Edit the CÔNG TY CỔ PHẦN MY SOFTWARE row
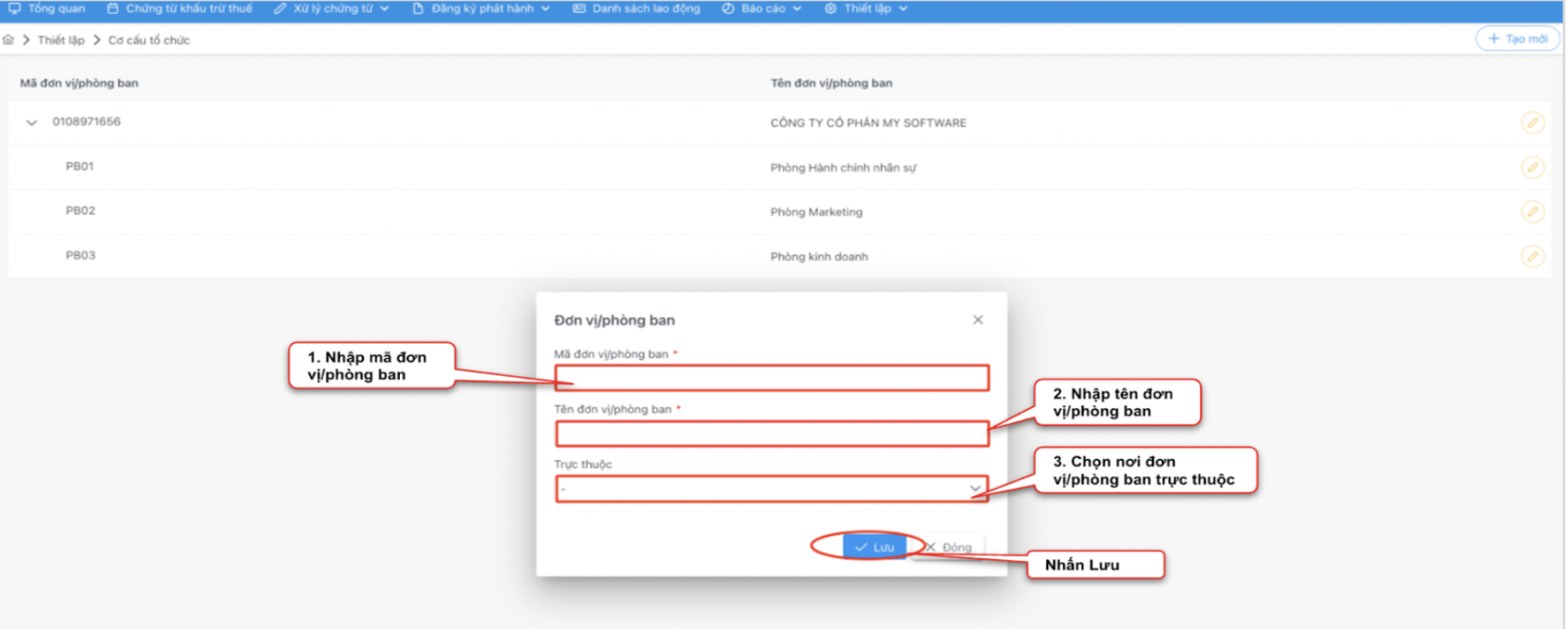1568x629 pixels. (x=1532, y=123)
